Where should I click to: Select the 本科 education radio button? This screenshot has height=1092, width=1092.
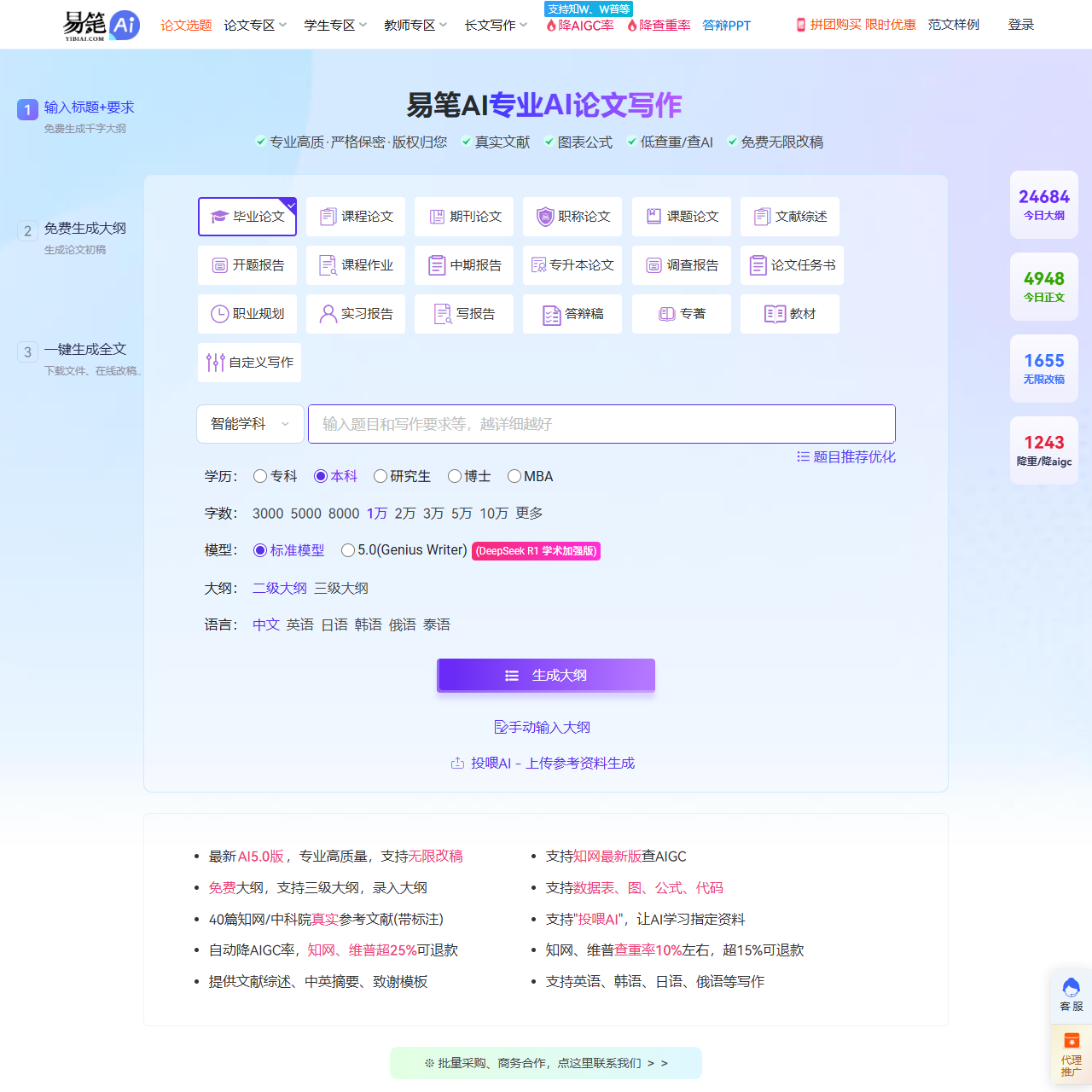click(x=321, y=476)
